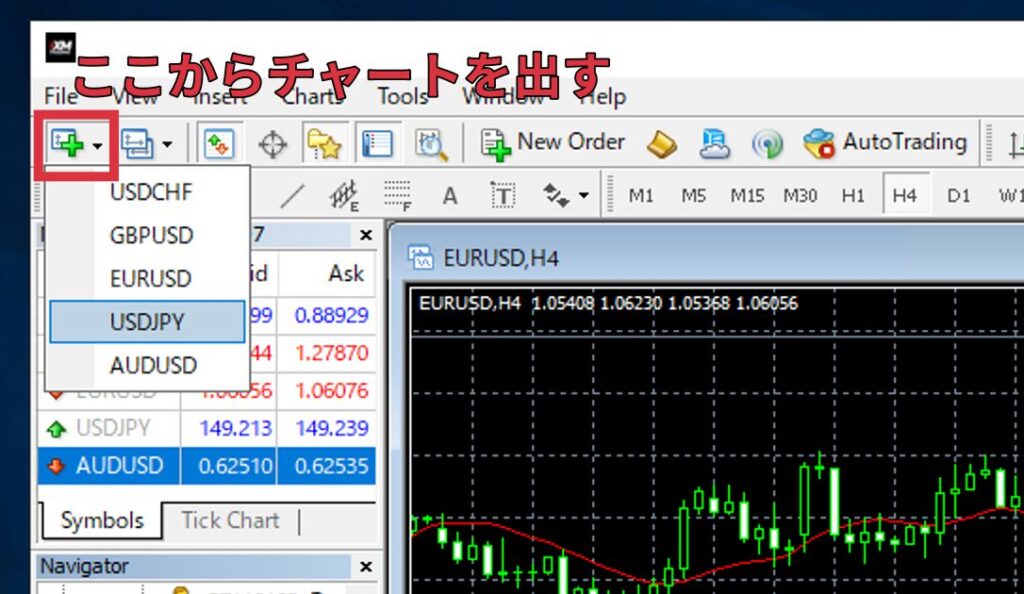Close the Market Watch panel
Screen dimensions: 1024x594
[x=366, y=235]
